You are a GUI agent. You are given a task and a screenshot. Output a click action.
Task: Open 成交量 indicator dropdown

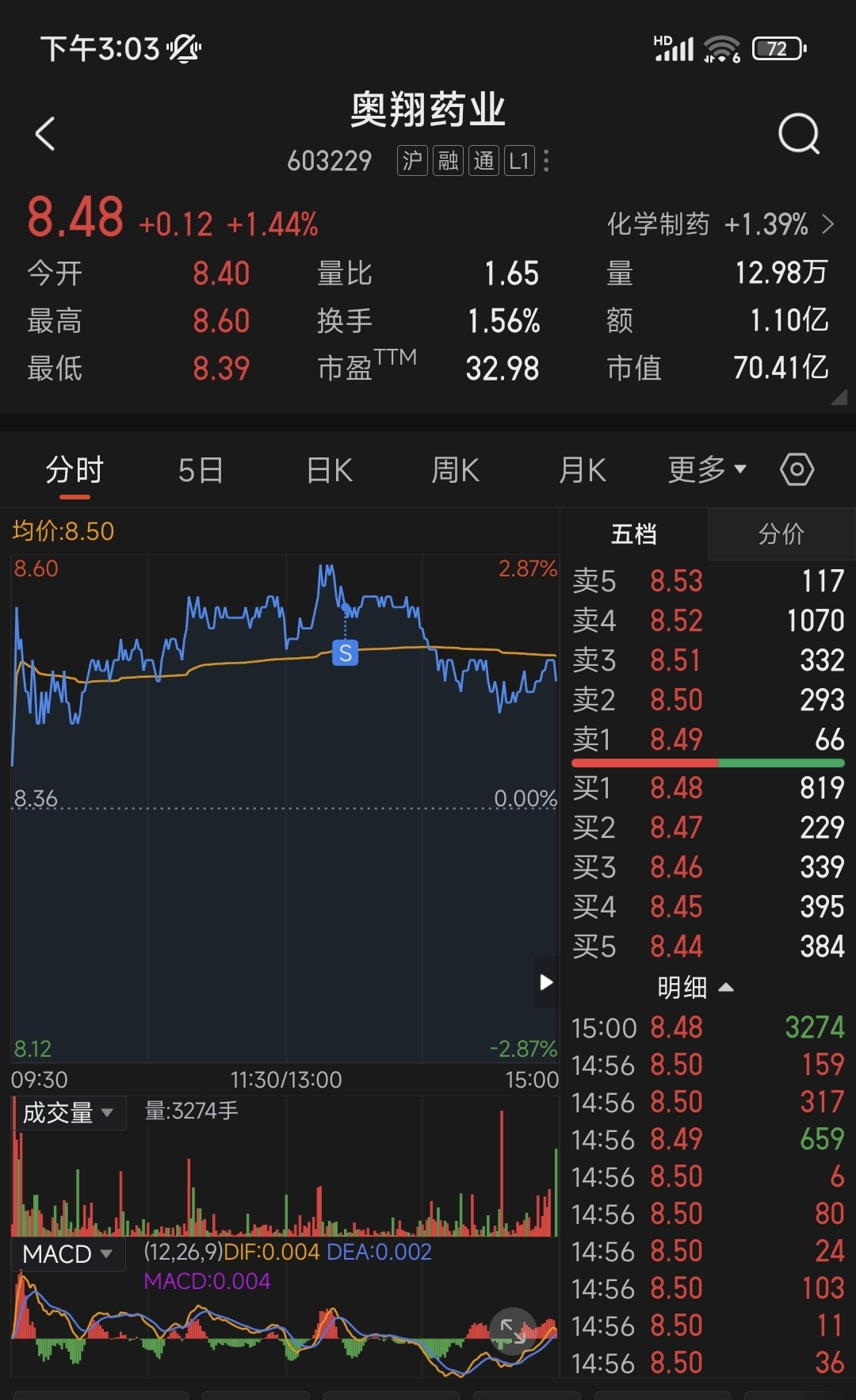pos(68,1113)
